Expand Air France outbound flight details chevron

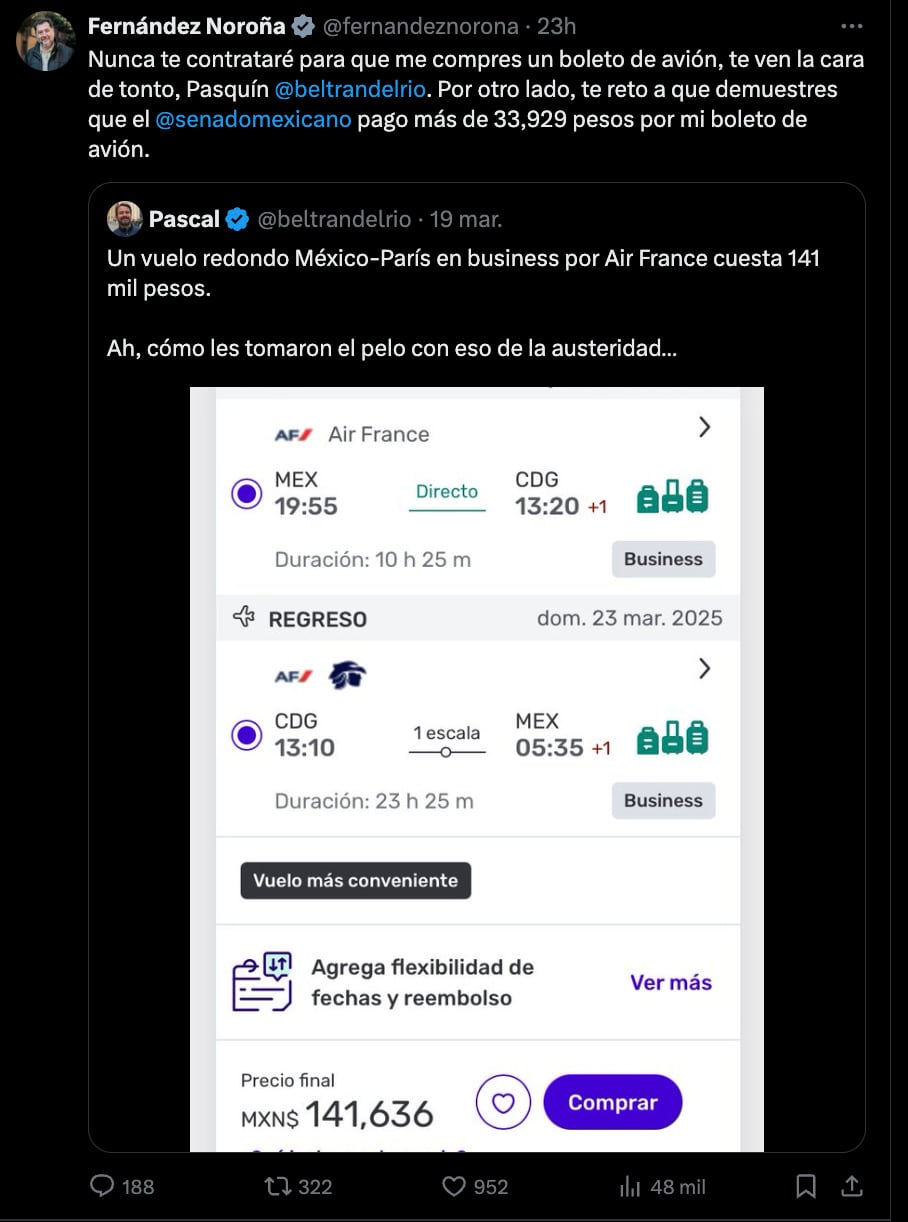[704, 428]
